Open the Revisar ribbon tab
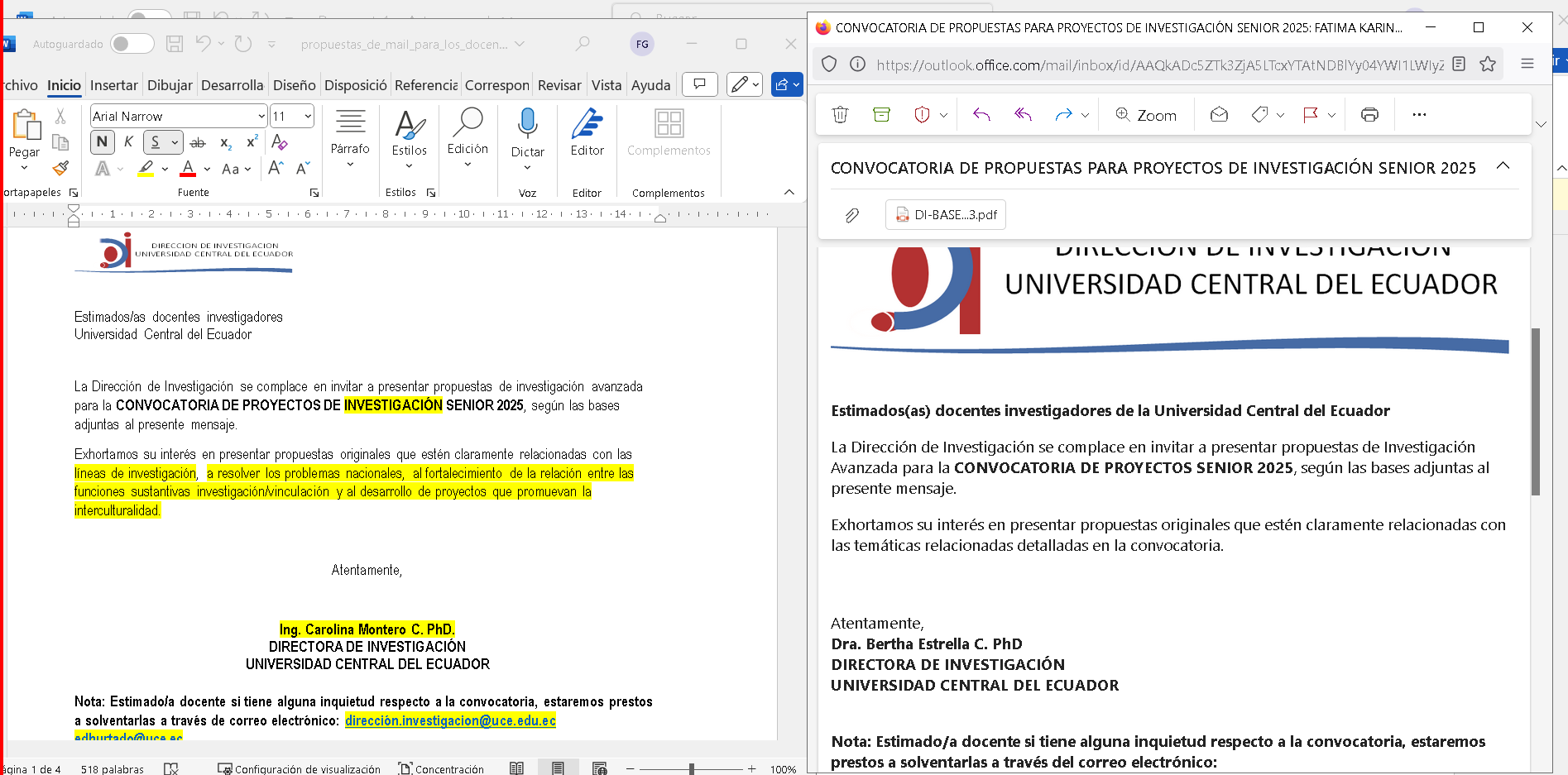Image resolution: width=1568 pixels, height=775 pixels. [559, 85]
